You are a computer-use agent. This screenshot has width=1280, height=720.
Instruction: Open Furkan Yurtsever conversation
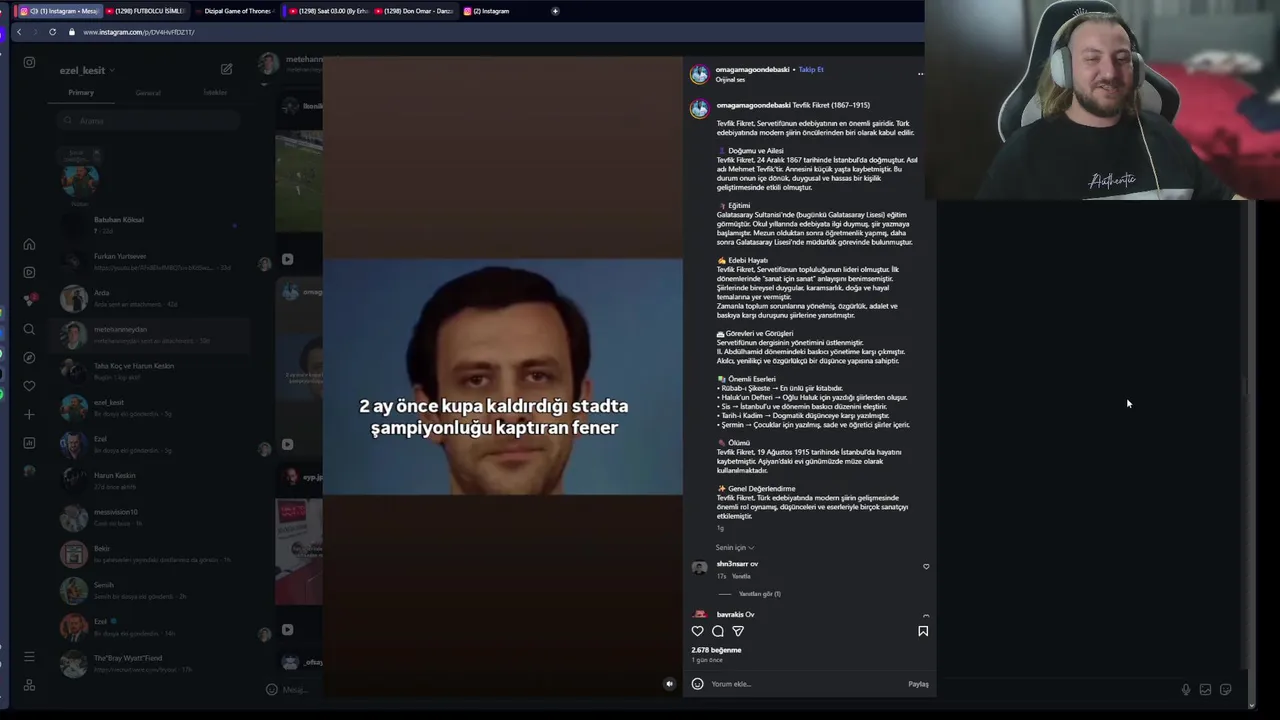(x=148, y=262)
